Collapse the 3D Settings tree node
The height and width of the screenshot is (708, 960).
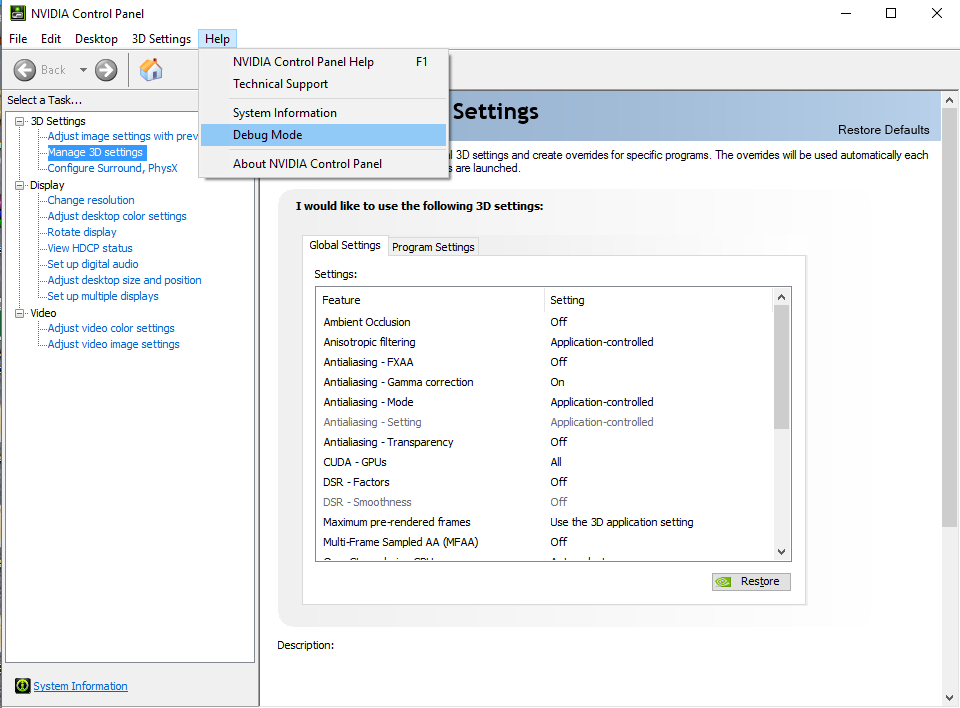click(x=20, y=121)
